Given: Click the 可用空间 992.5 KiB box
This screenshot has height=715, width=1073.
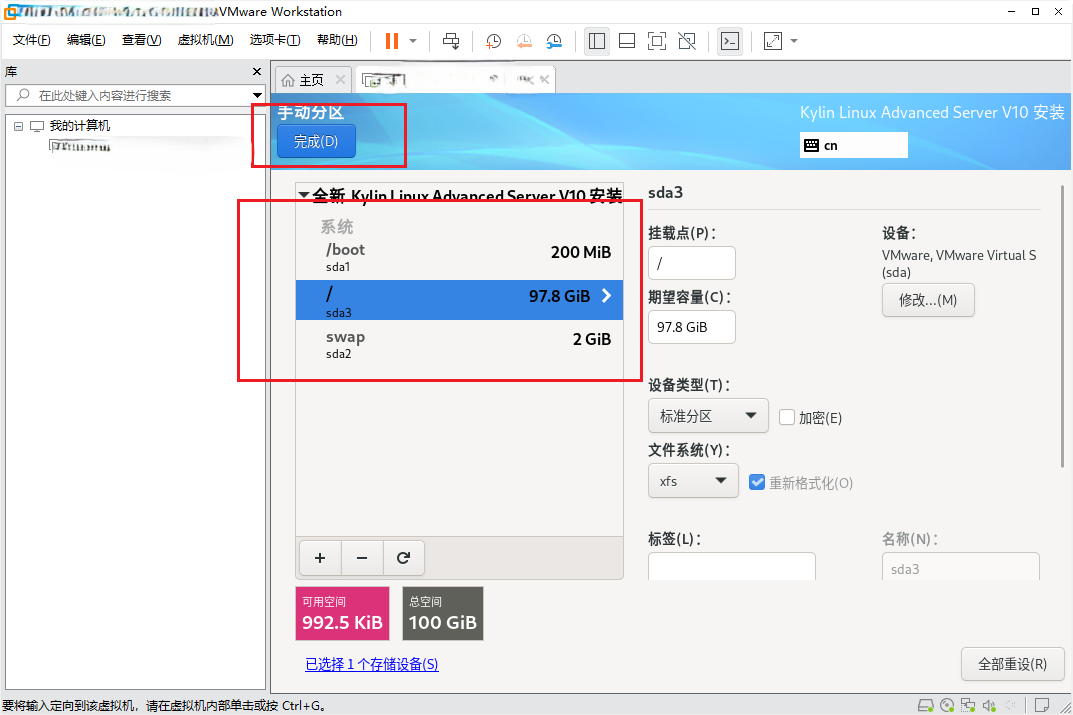Looking at the screenshot, I should 343,613.
